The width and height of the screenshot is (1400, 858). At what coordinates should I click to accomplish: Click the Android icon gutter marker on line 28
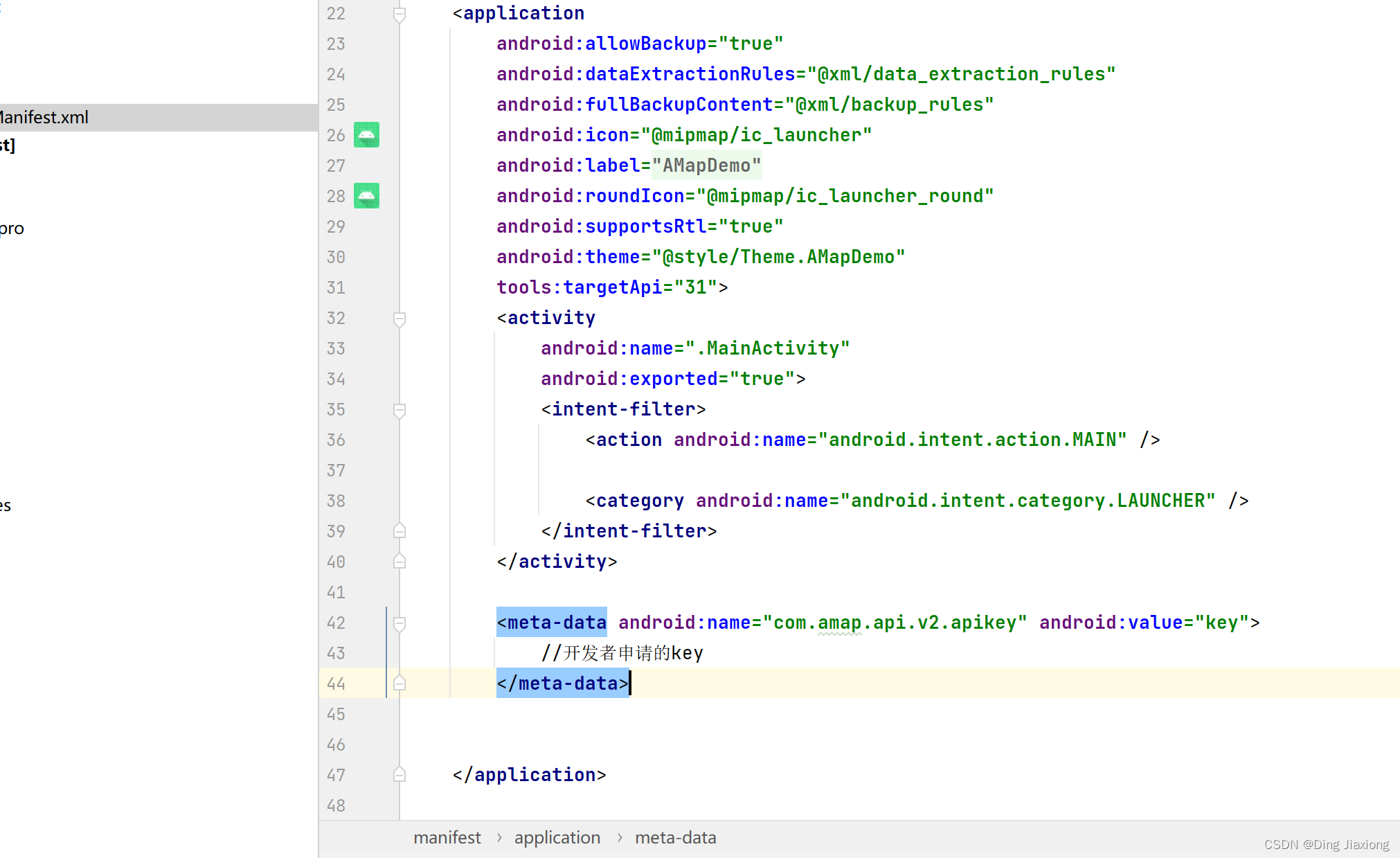366,196
